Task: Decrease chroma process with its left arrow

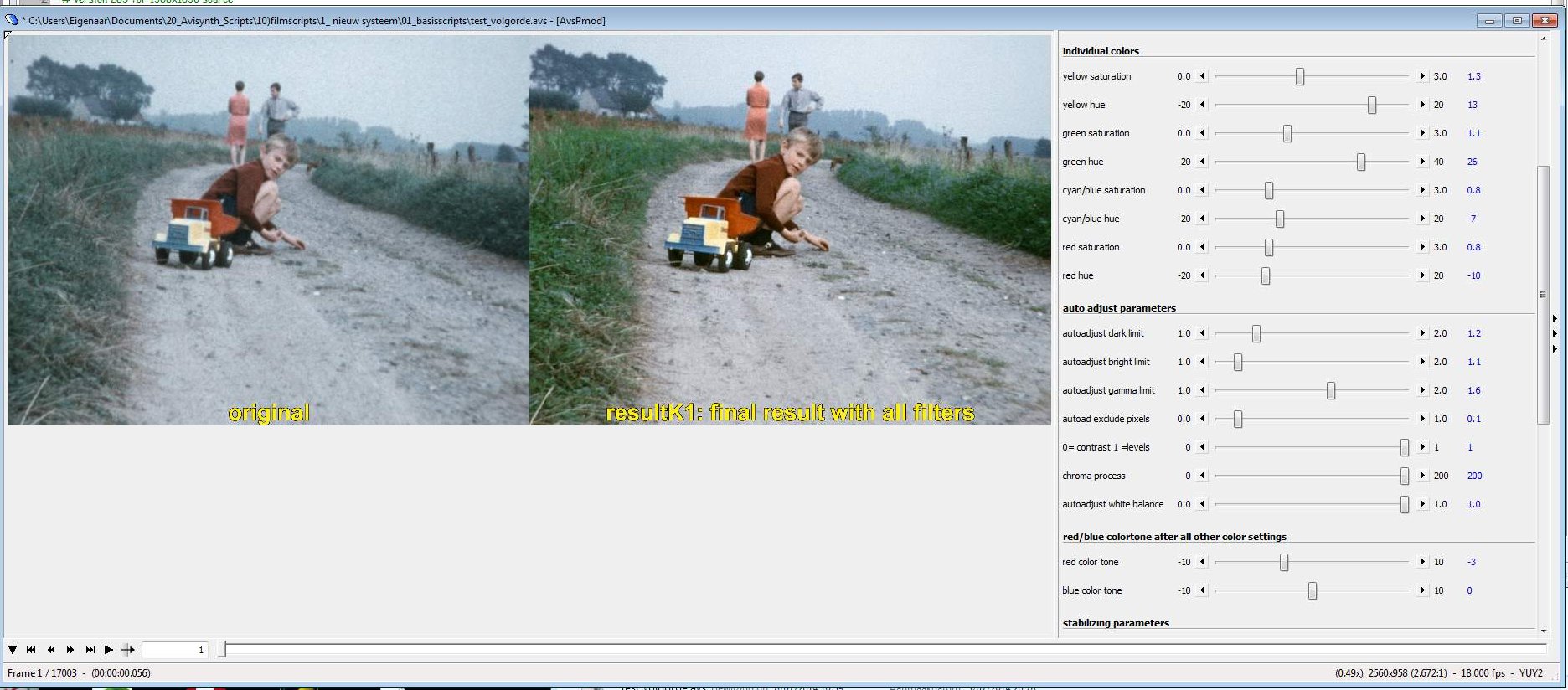Action: click(1203, 476)
